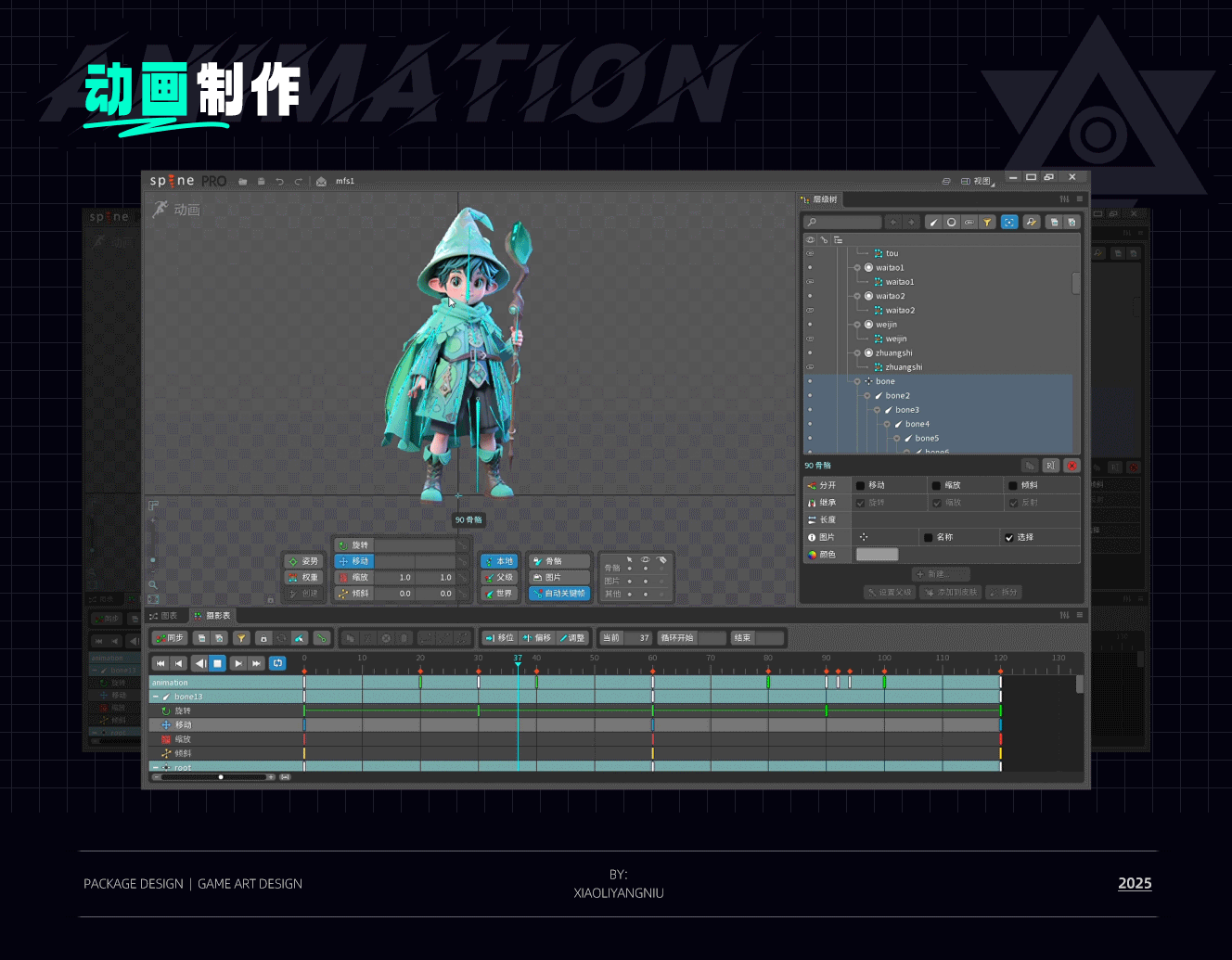Click play-forward button in timeline

[238, 663]
